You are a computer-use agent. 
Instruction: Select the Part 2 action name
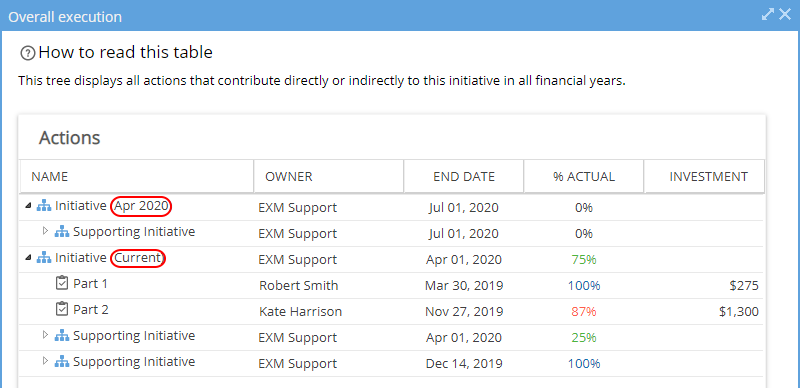coord(91,309)
